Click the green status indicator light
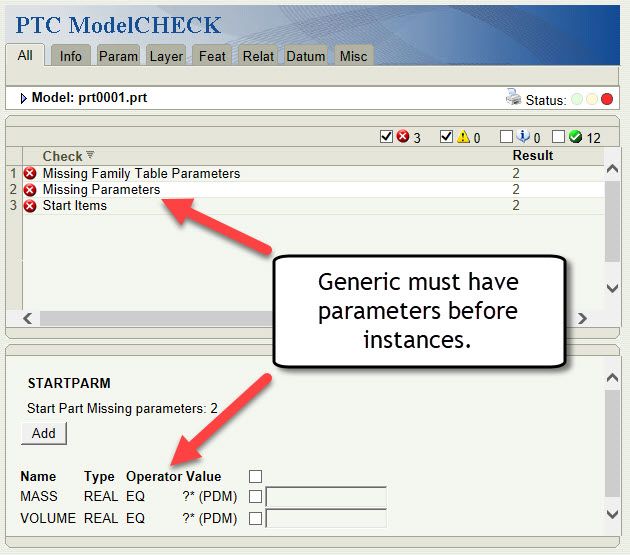Viewport: 630px width, 555px height. click(577, 99)
